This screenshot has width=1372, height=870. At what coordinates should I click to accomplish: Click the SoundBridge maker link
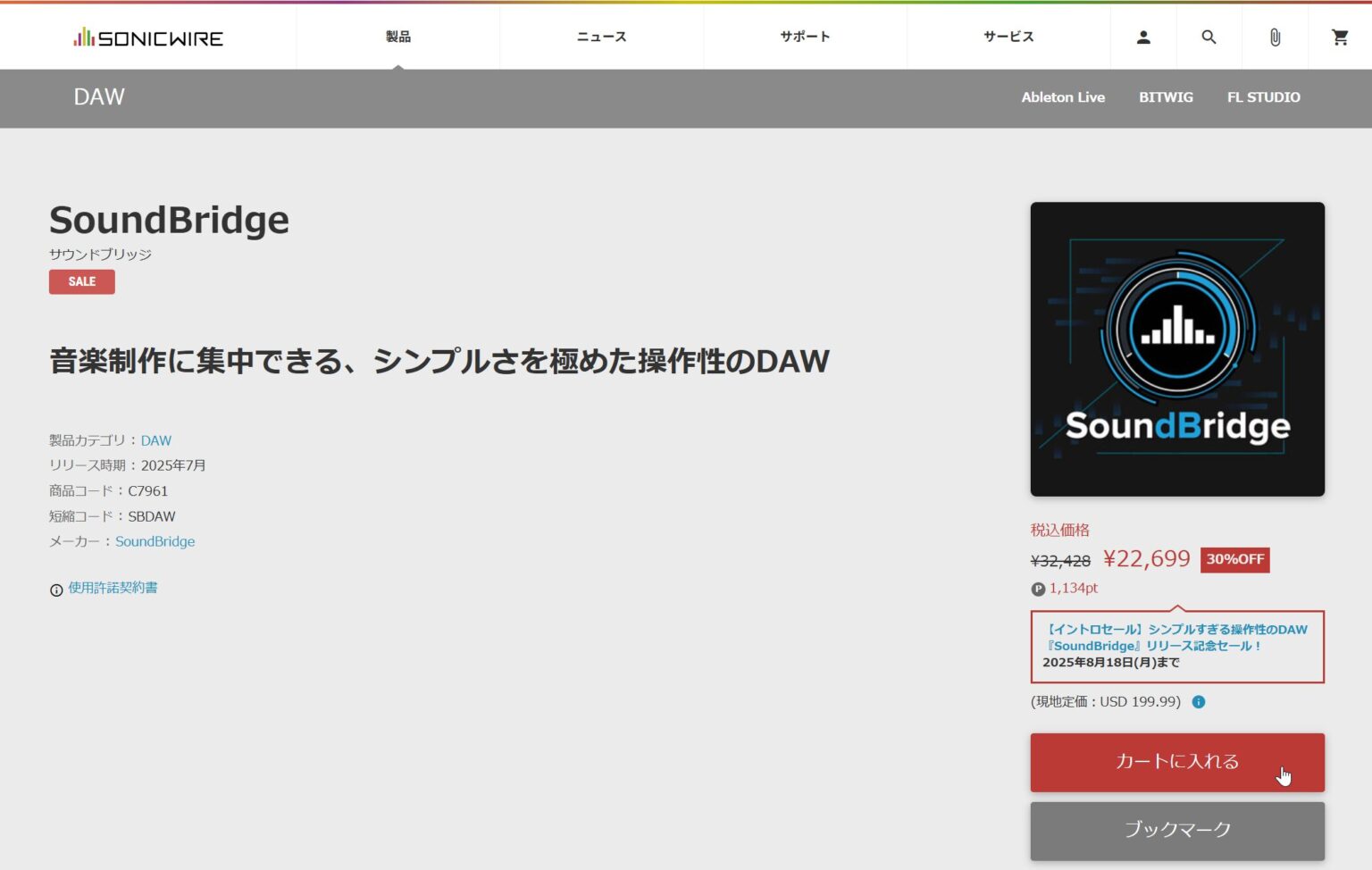pyautogui.click(x=155, y=541)
